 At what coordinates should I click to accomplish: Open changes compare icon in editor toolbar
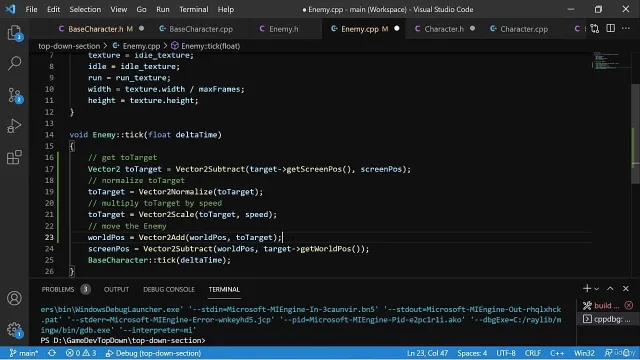(x=595, y=29)
